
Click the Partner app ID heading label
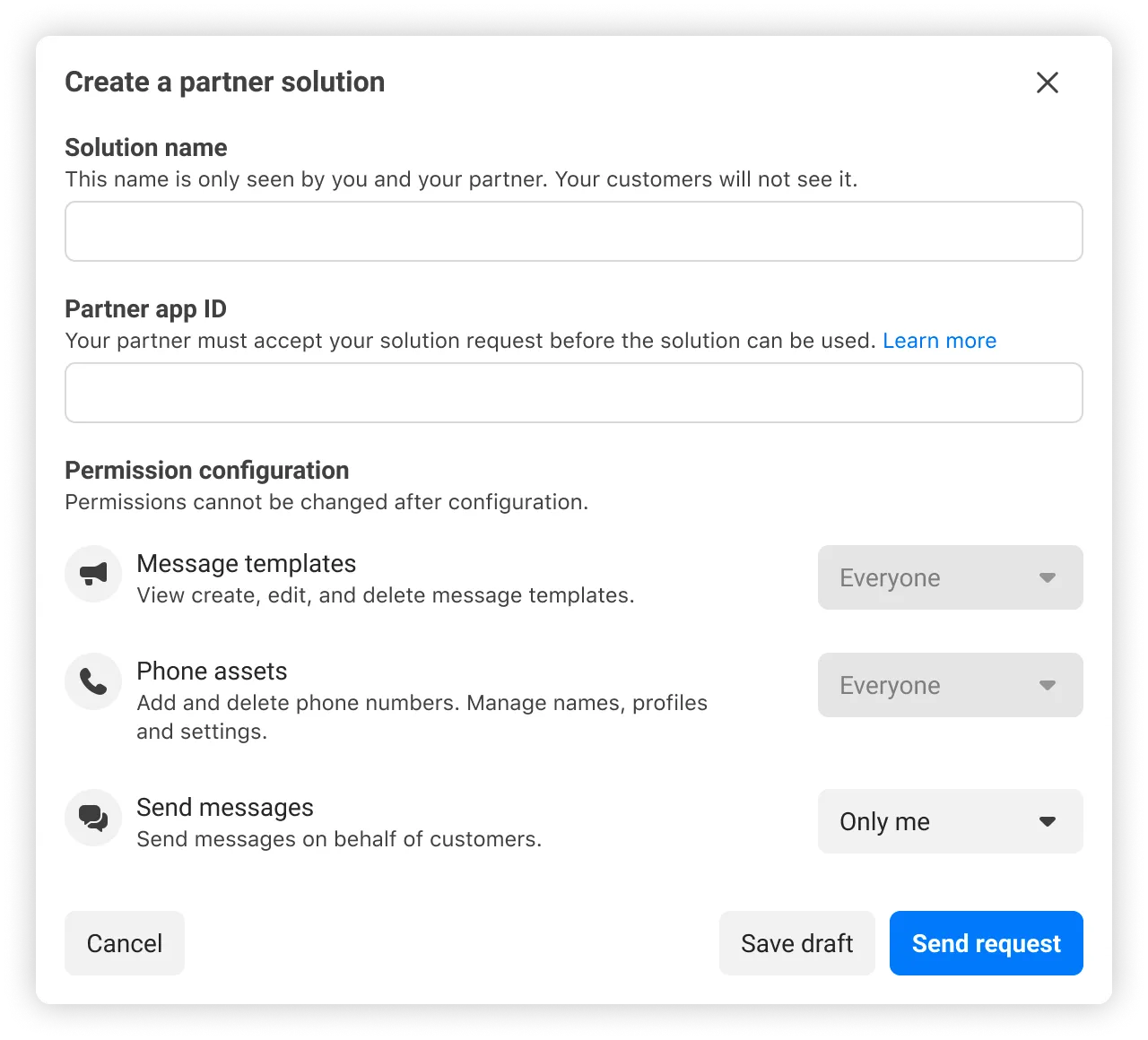point(146,308)
